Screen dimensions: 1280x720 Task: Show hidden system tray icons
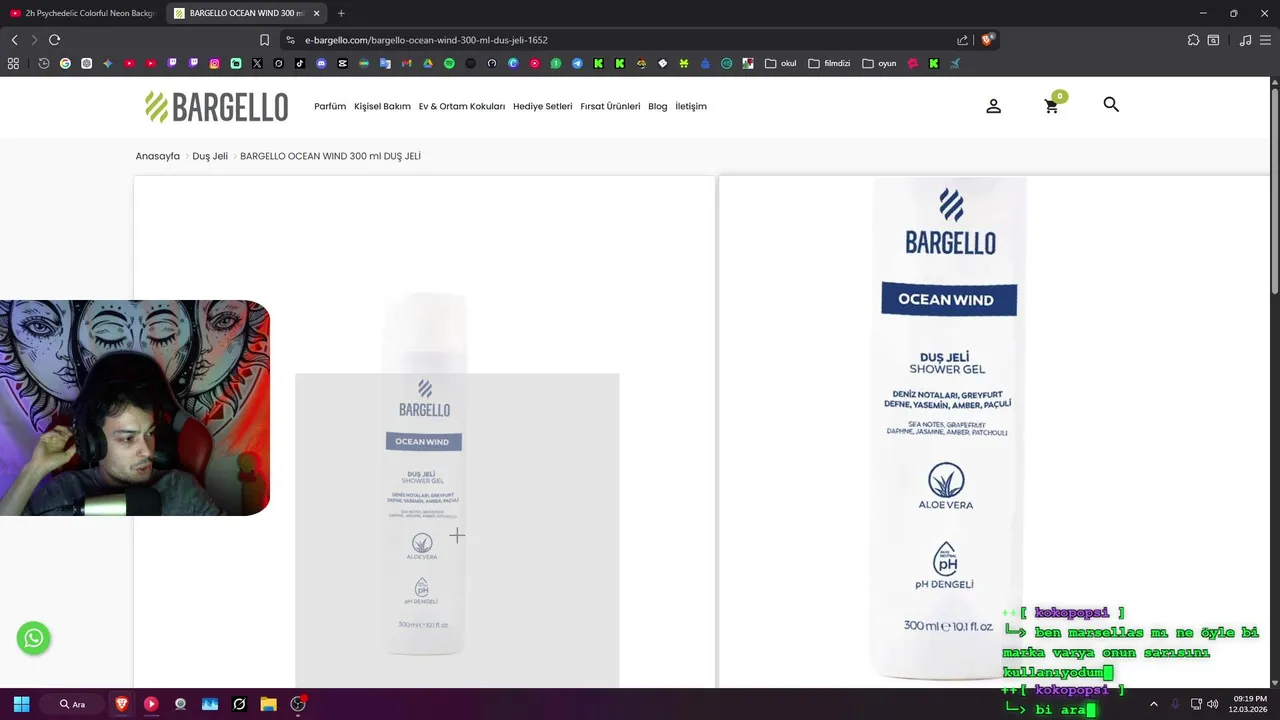click(1153, 704)
